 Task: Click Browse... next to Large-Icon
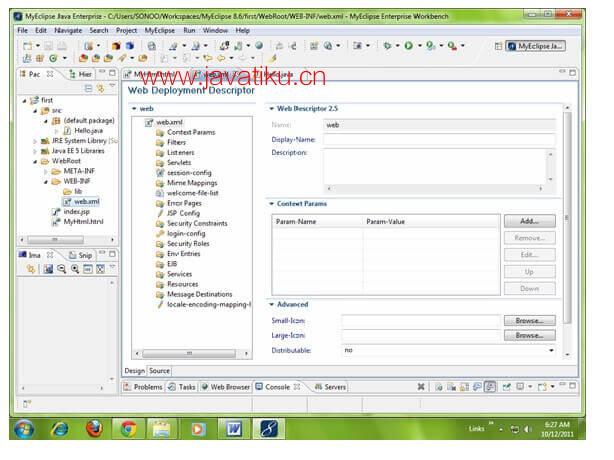529,336
